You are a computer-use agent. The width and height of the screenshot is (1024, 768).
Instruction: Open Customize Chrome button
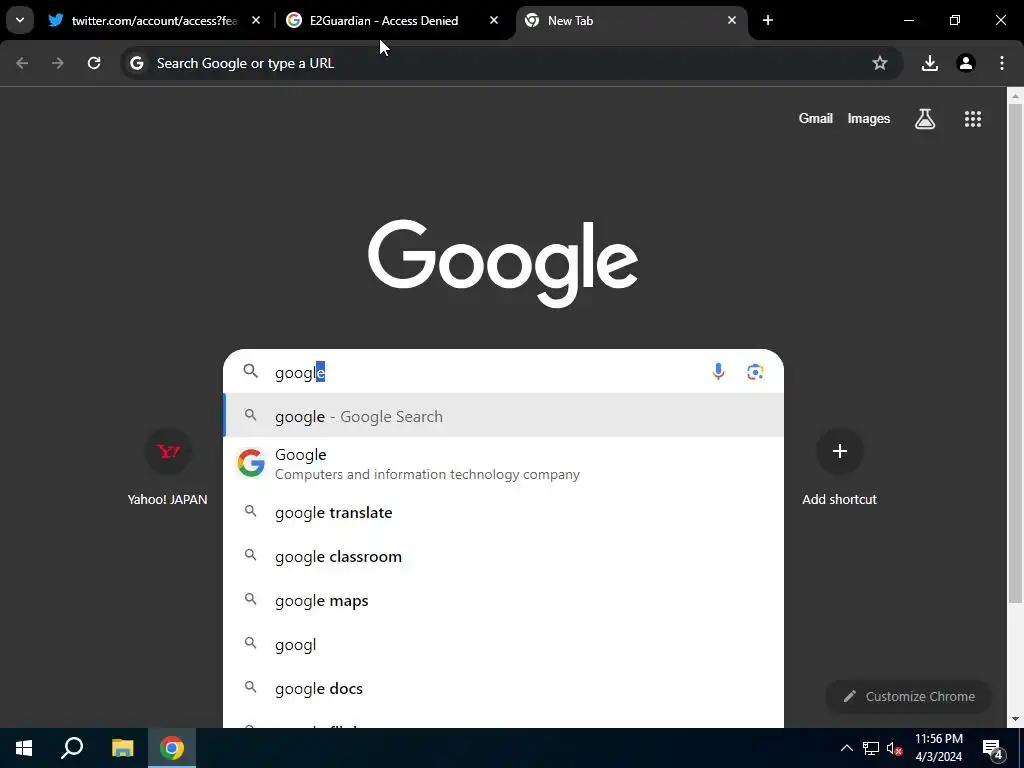[x=908, y=696]
